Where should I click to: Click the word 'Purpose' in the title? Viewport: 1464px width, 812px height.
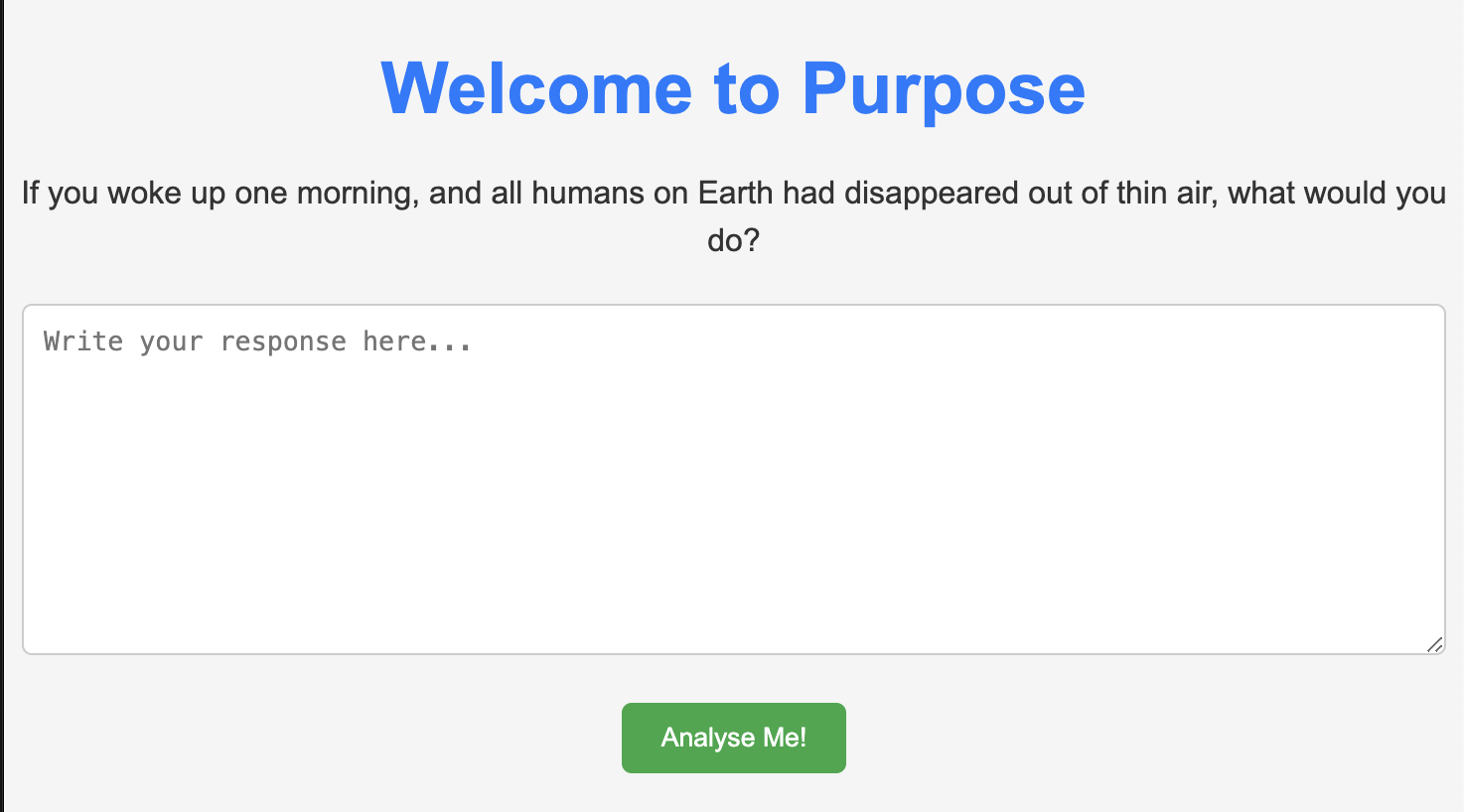click(x=944, y=91)
